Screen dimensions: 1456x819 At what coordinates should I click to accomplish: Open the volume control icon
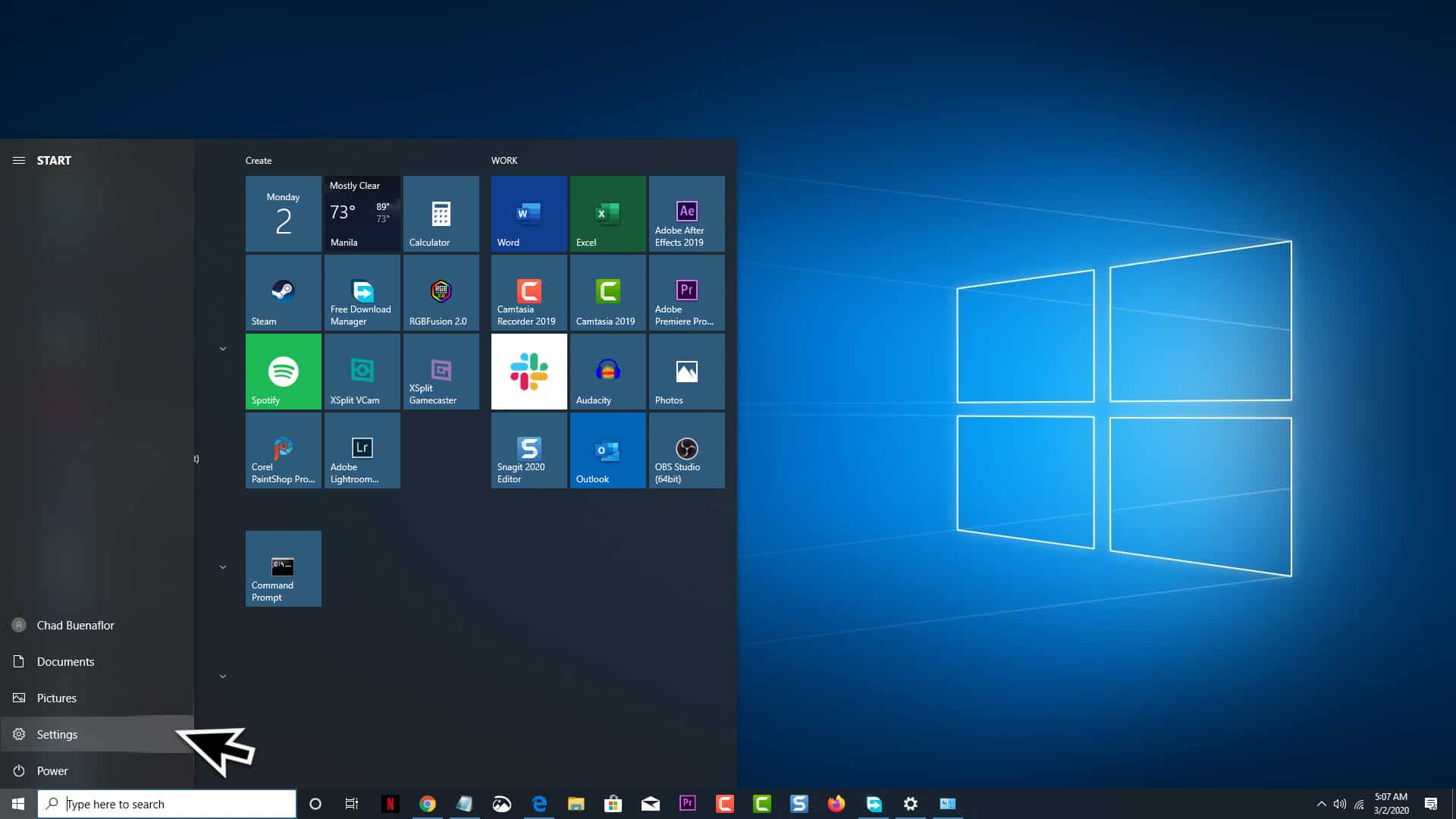[1340, 804]
